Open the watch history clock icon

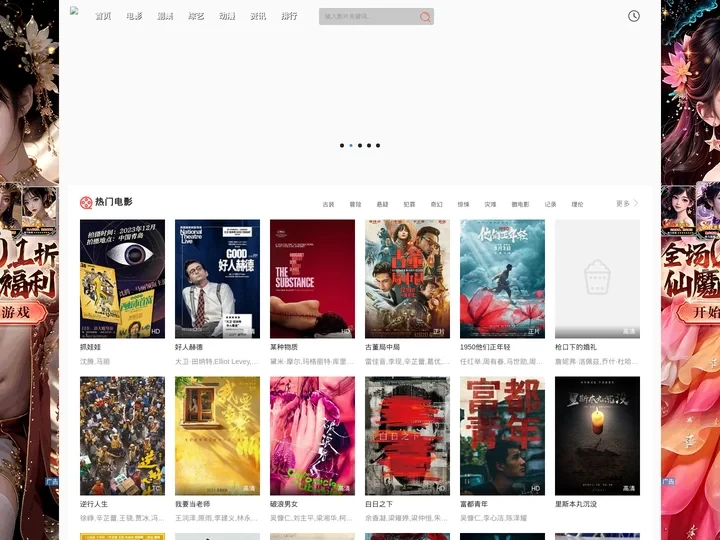tap(634, 16)
